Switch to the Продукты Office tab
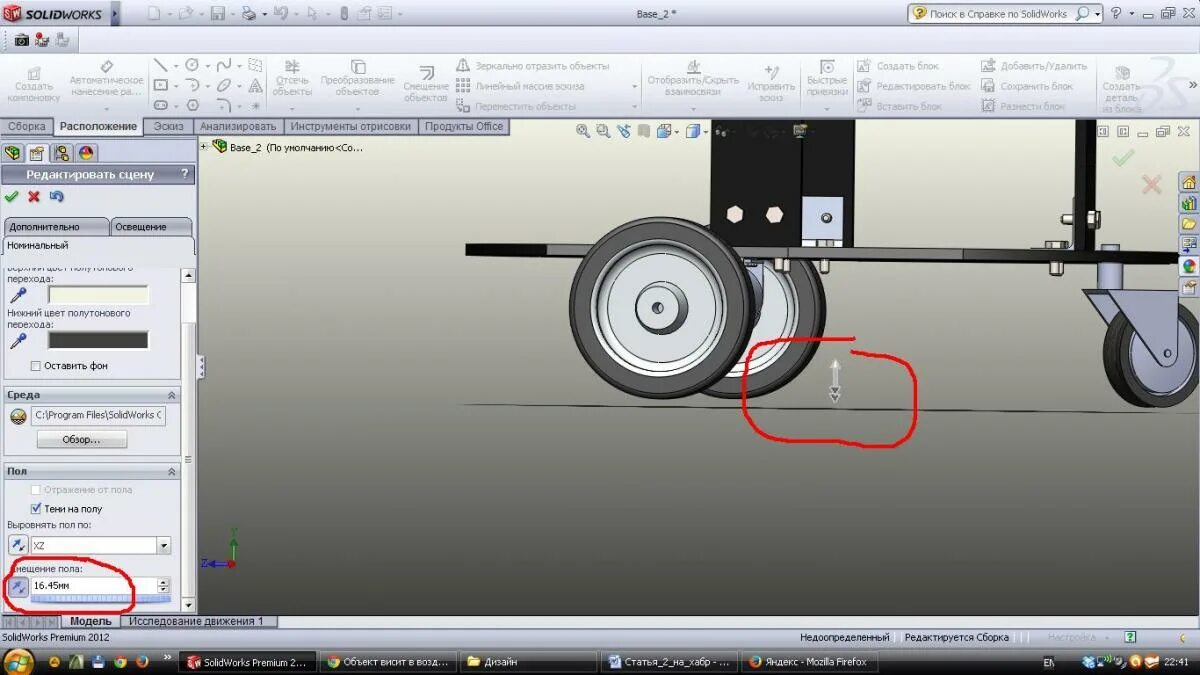 point(463,126)
